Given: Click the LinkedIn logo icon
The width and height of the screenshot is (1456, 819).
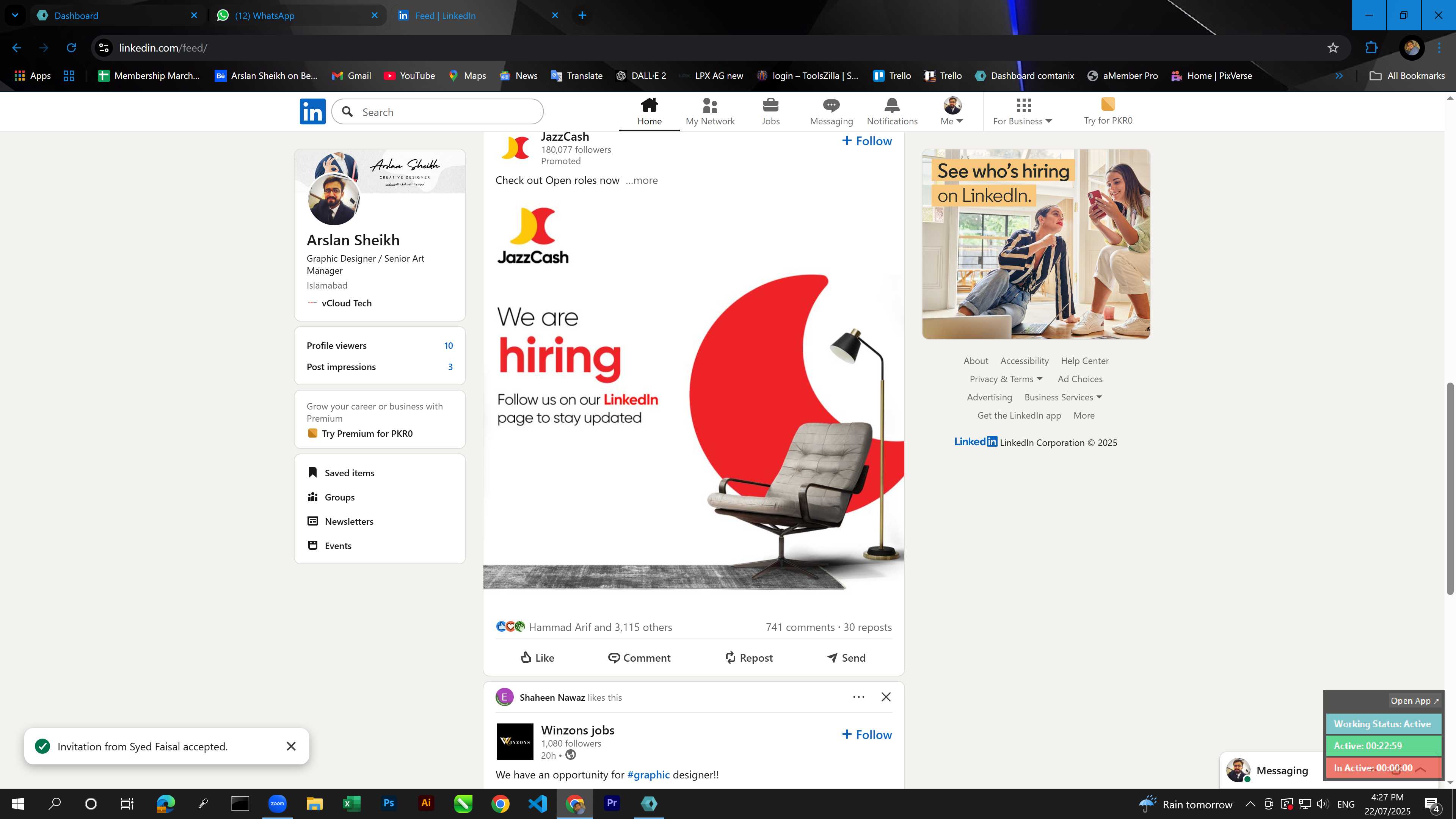Looking at the screenshot, I should (312, 111).
